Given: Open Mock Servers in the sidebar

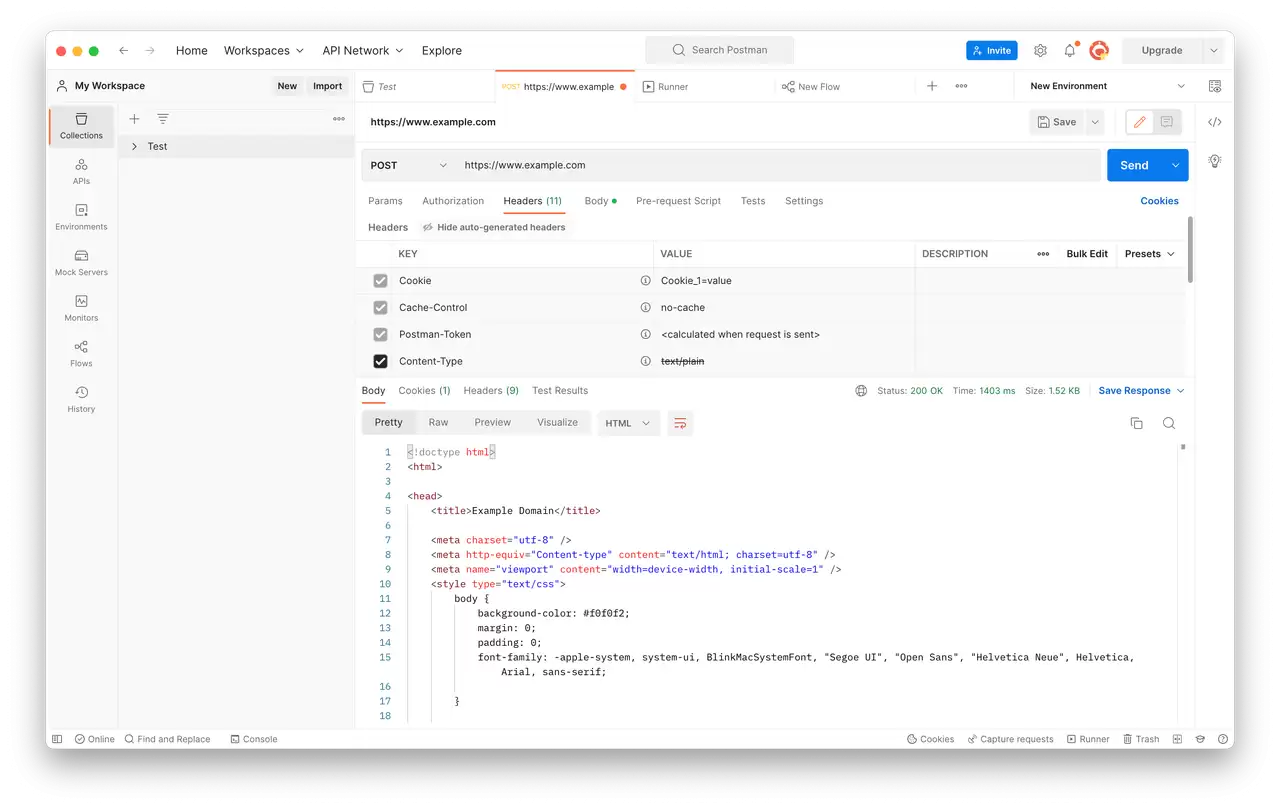Looking at the screenshot, I should click(81, 263).
